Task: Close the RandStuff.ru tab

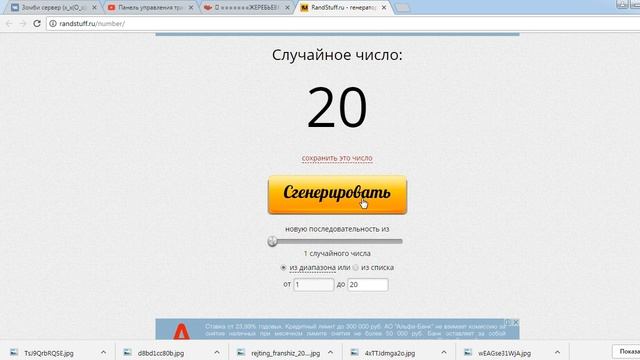Action: [x=384, y=8]
